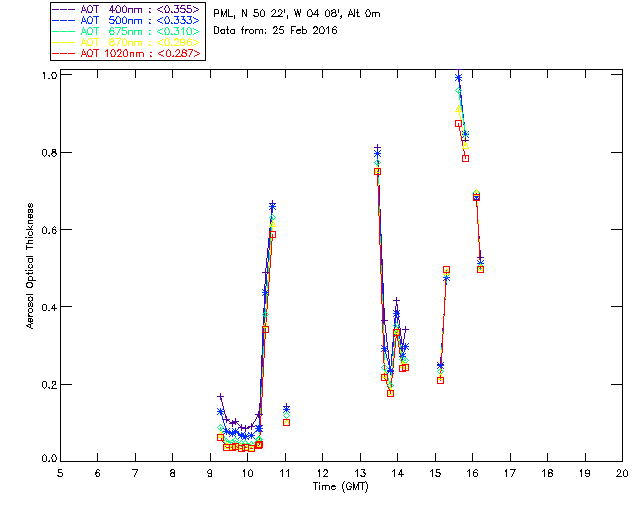Click the red square marker at 15.1 GMT
Screen dimensions: 640x512
[x=440, y=380]
